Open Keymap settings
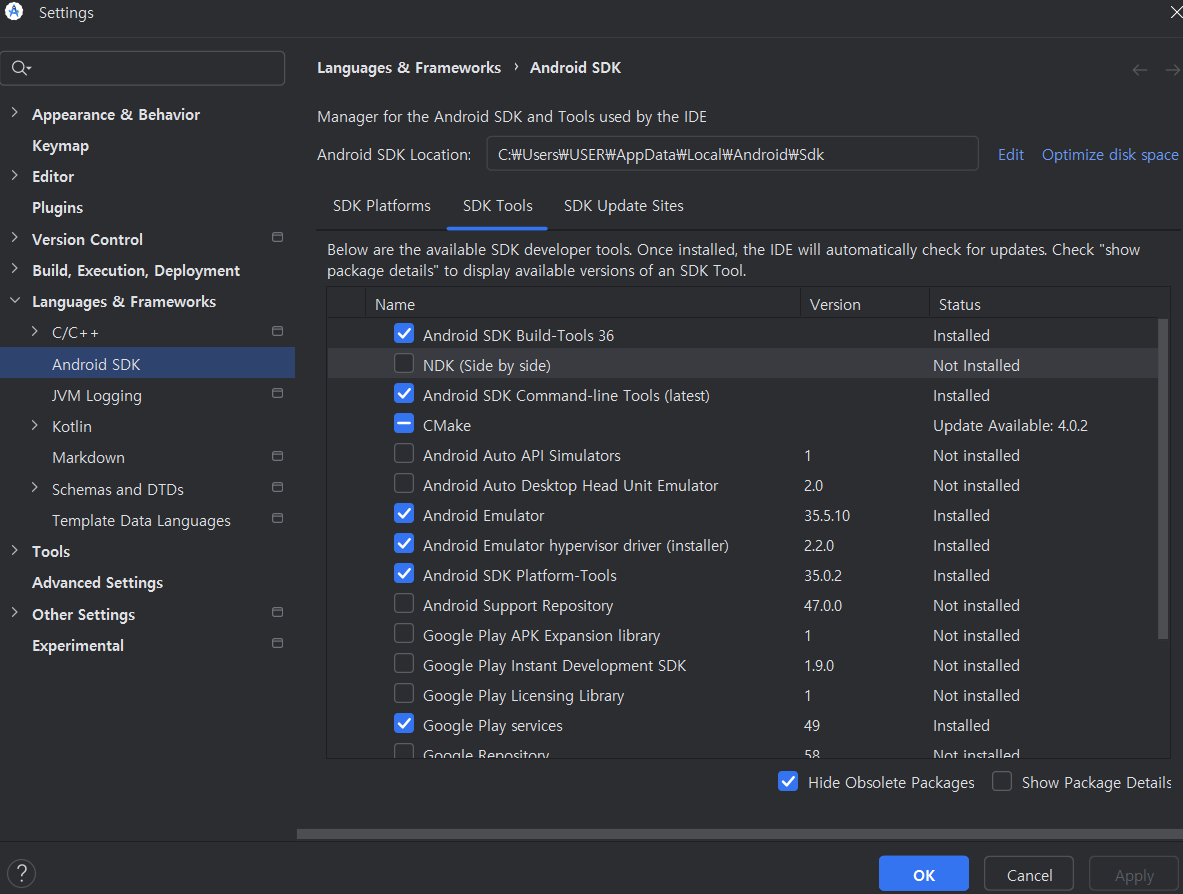The image size is (1183, 894). (60, 146)
